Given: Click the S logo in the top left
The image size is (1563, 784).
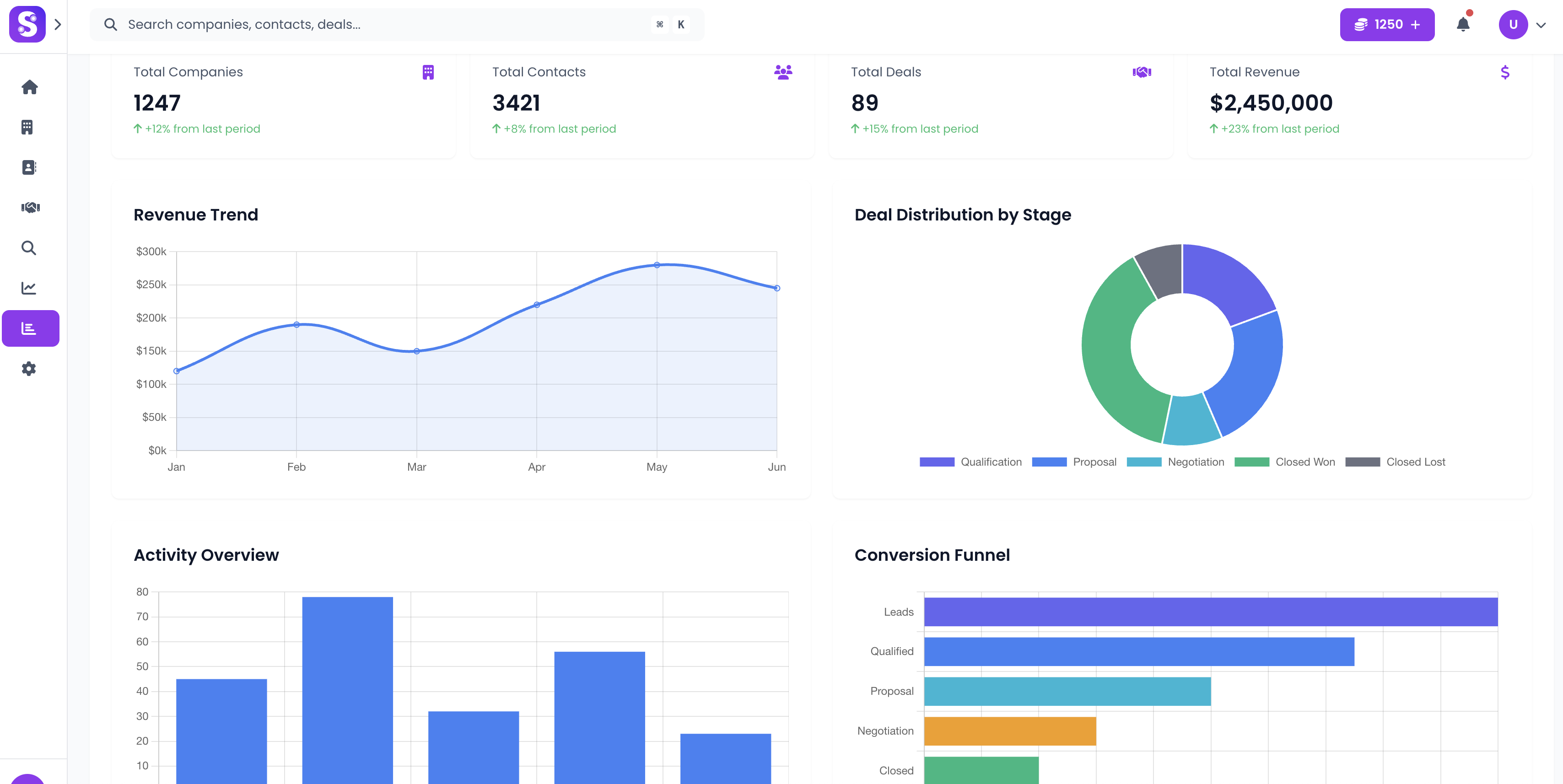Looking at the screenshot, I should [27, 25].
